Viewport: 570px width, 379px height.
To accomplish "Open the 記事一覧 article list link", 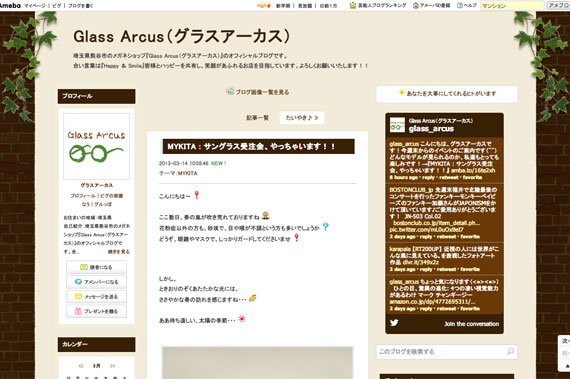I will [257, 118].
